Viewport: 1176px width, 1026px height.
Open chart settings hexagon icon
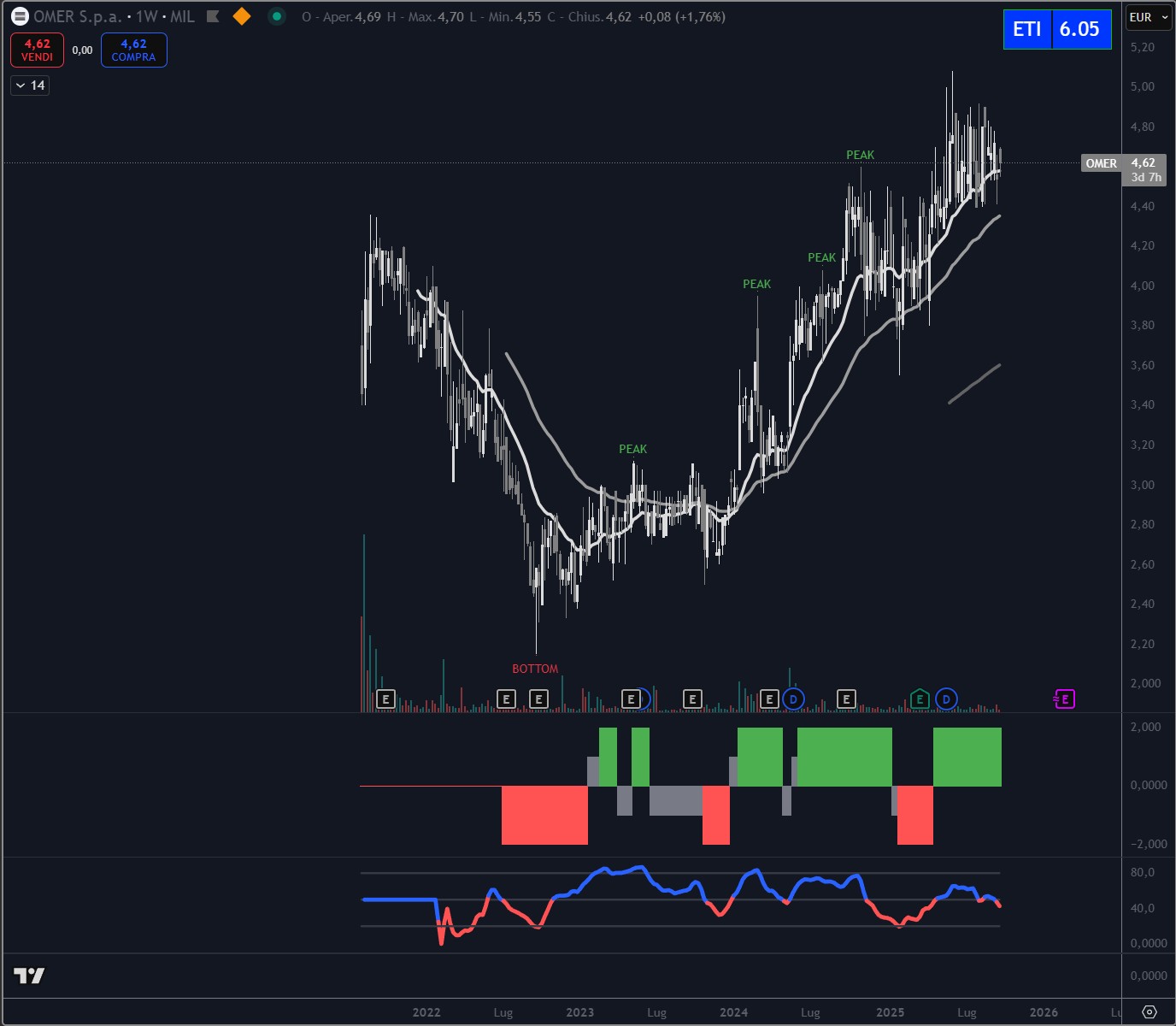coord(1150,1011)
